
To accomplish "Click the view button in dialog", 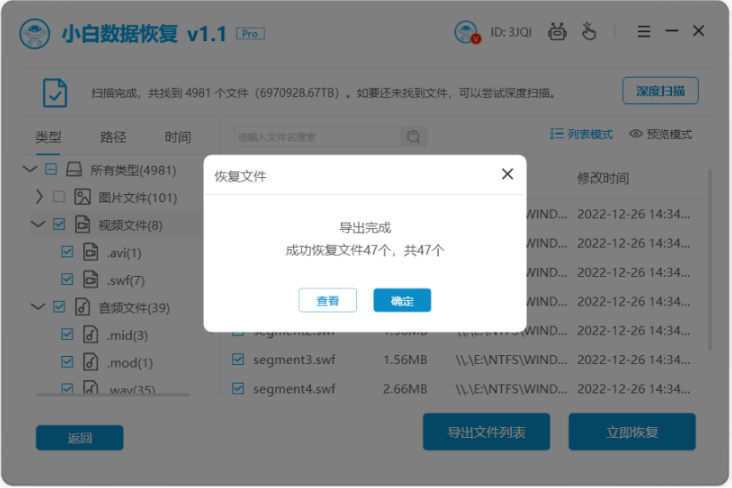I will coord(327,300).
